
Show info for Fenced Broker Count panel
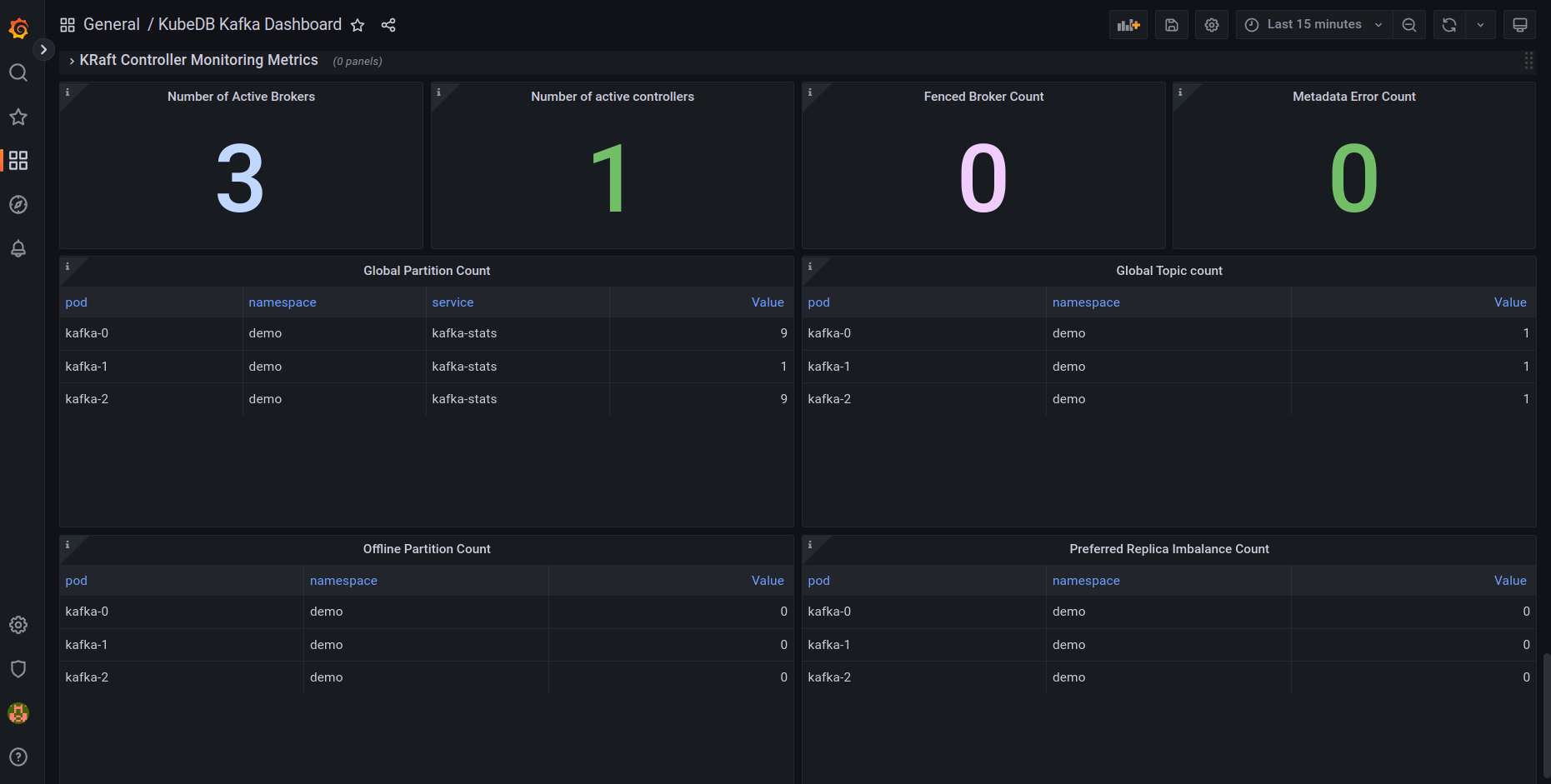[810, 92]
